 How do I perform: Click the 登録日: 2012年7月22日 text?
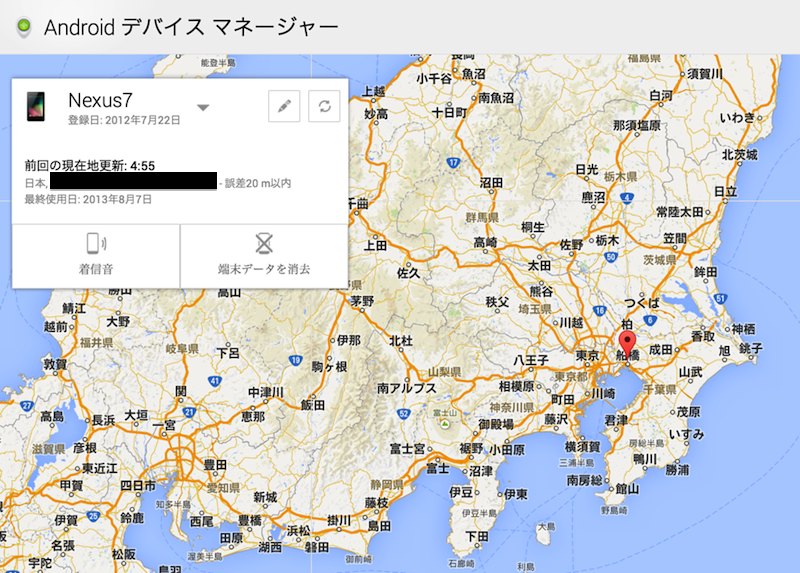tap(124, 120)
